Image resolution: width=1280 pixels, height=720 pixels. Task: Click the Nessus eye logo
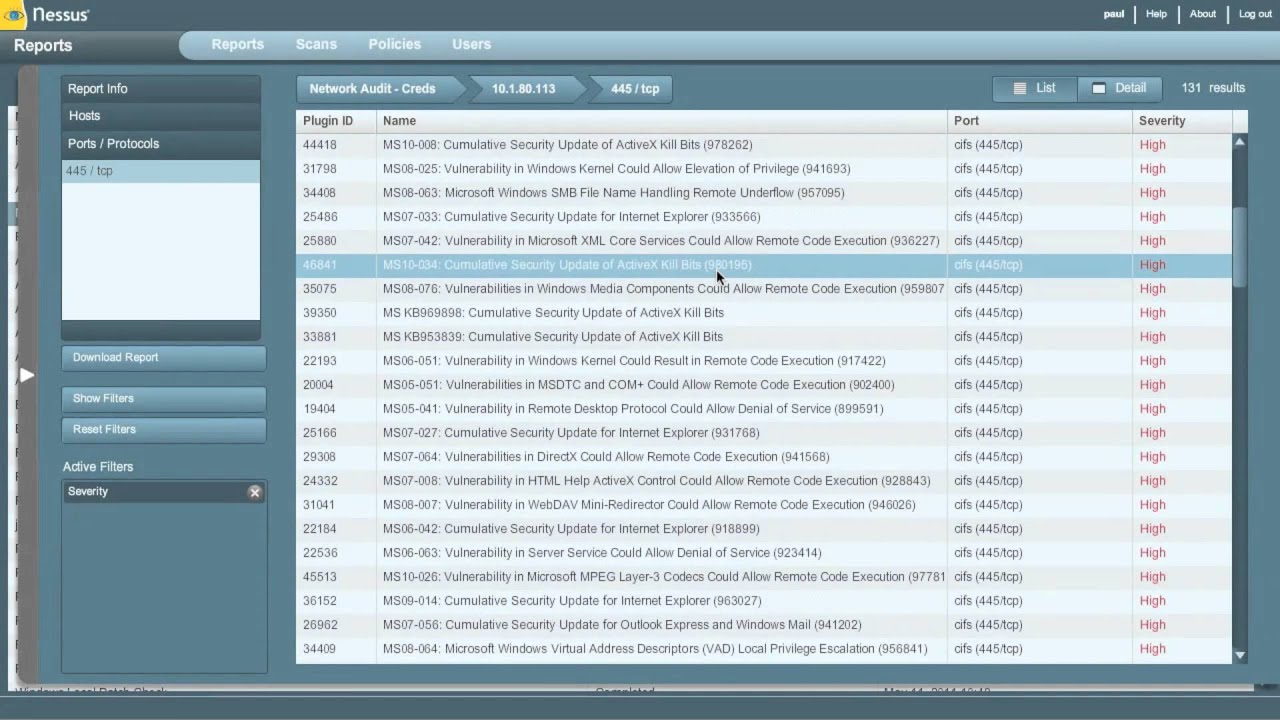(x=13, y=14)
